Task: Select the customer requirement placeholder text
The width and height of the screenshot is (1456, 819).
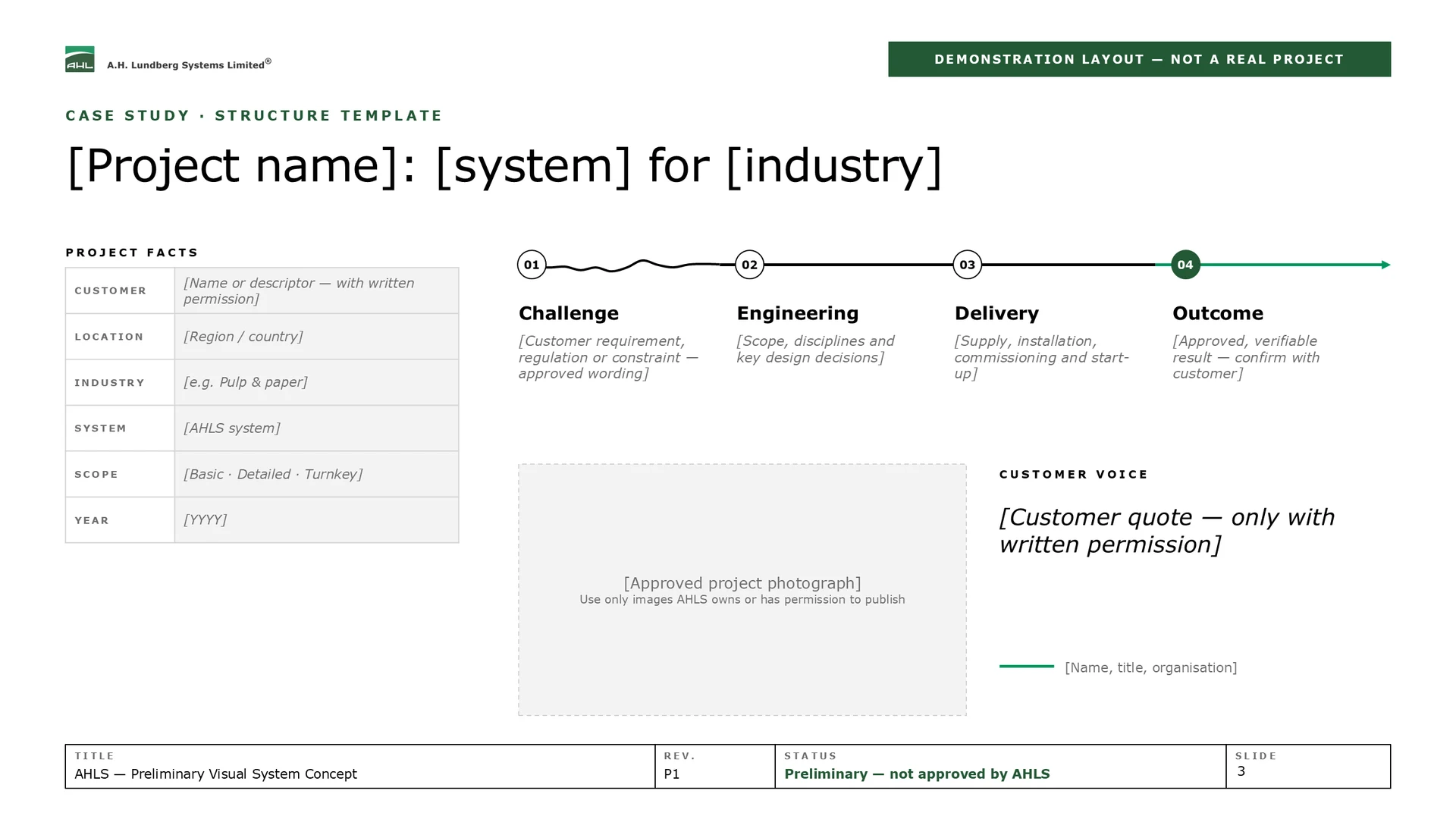Action: [608, 357]
